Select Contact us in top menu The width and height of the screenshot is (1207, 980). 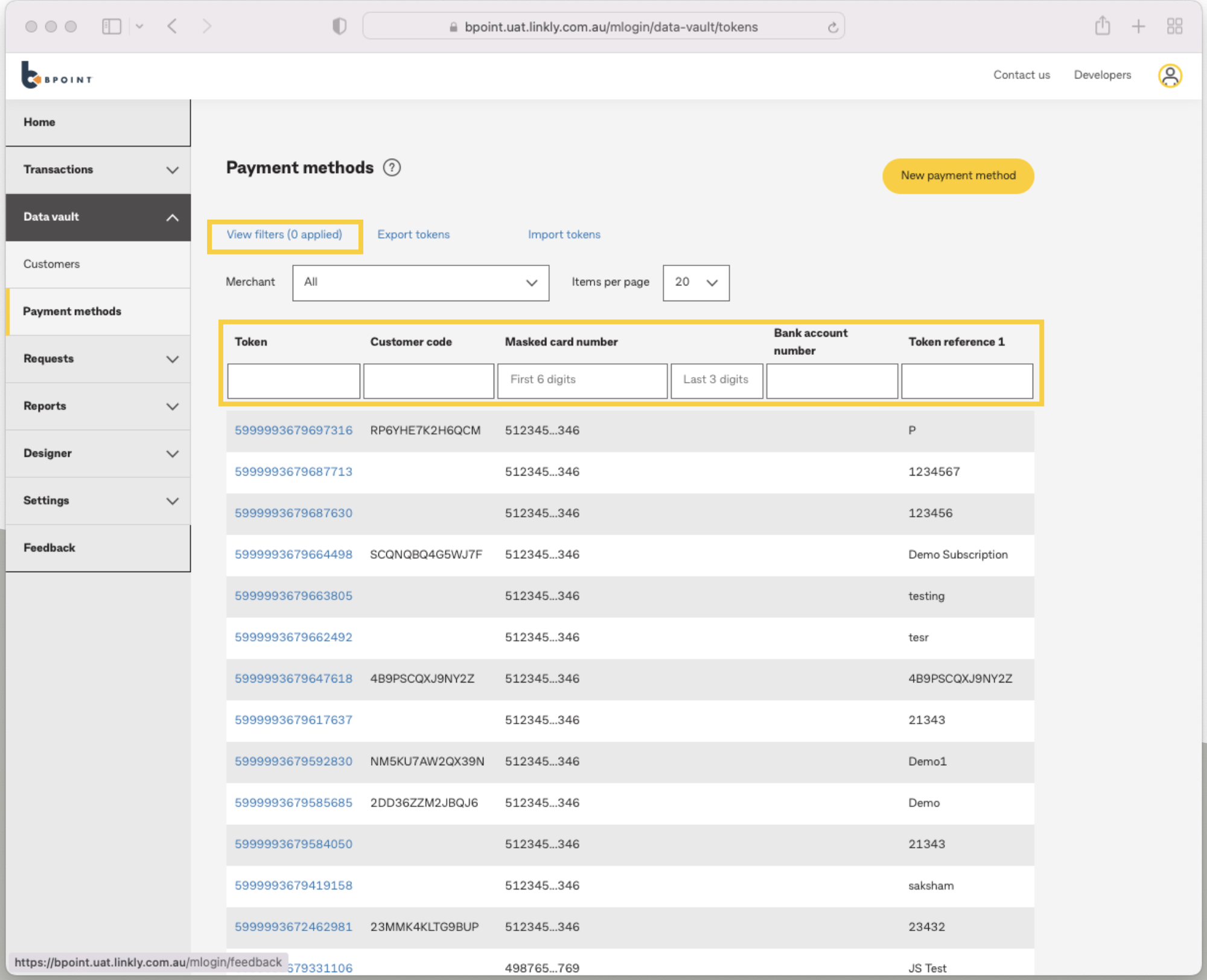tap(1021, 75)
